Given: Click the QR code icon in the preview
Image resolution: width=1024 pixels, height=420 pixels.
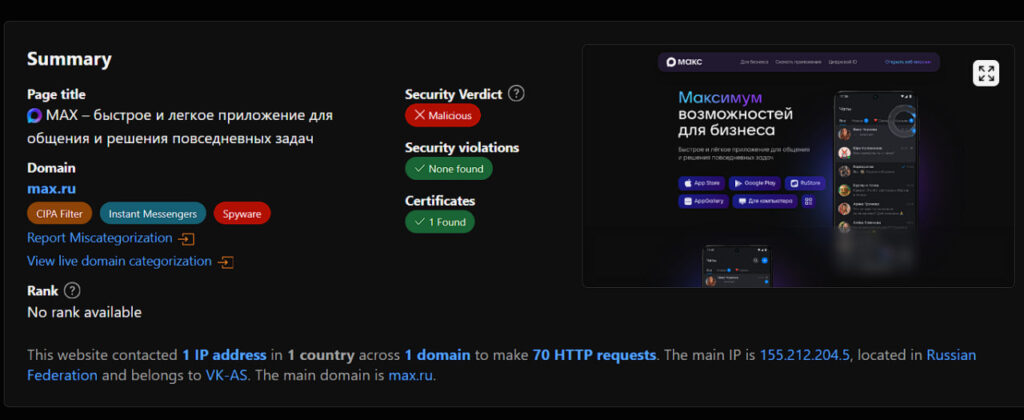Looking at the screenshot, I should tap(808, 201).
